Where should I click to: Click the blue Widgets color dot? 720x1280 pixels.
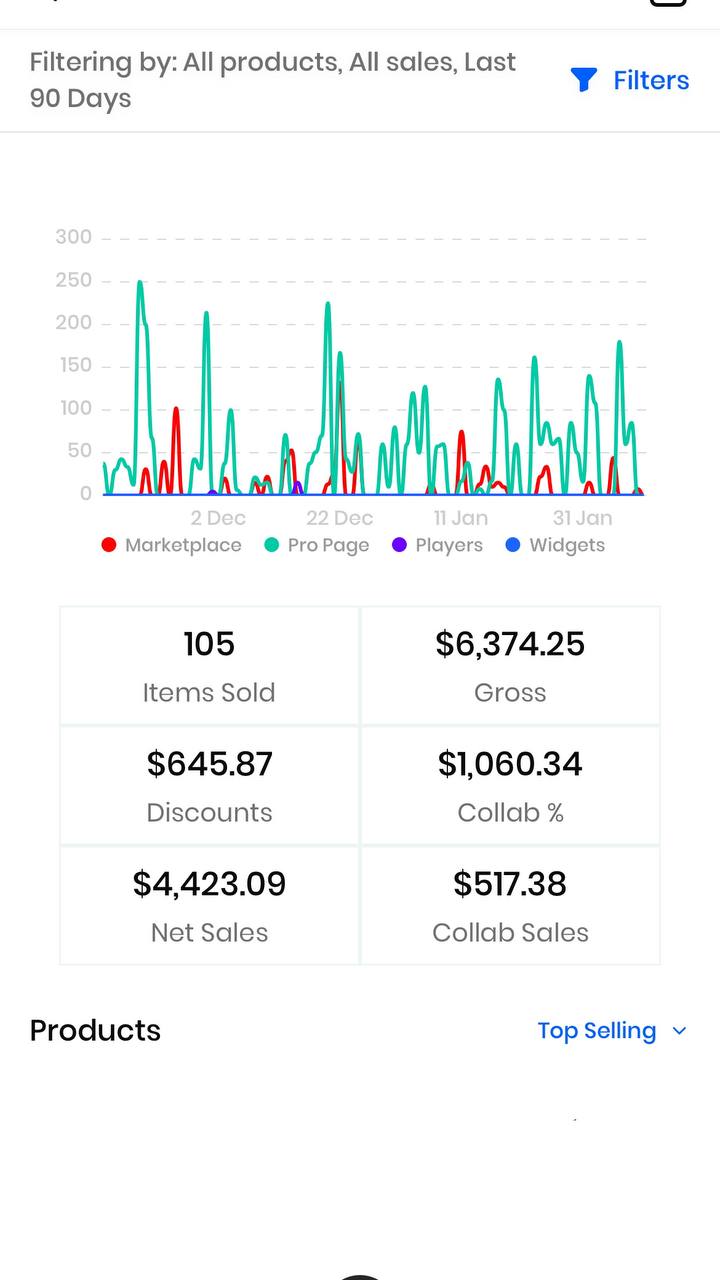point(513,545)
